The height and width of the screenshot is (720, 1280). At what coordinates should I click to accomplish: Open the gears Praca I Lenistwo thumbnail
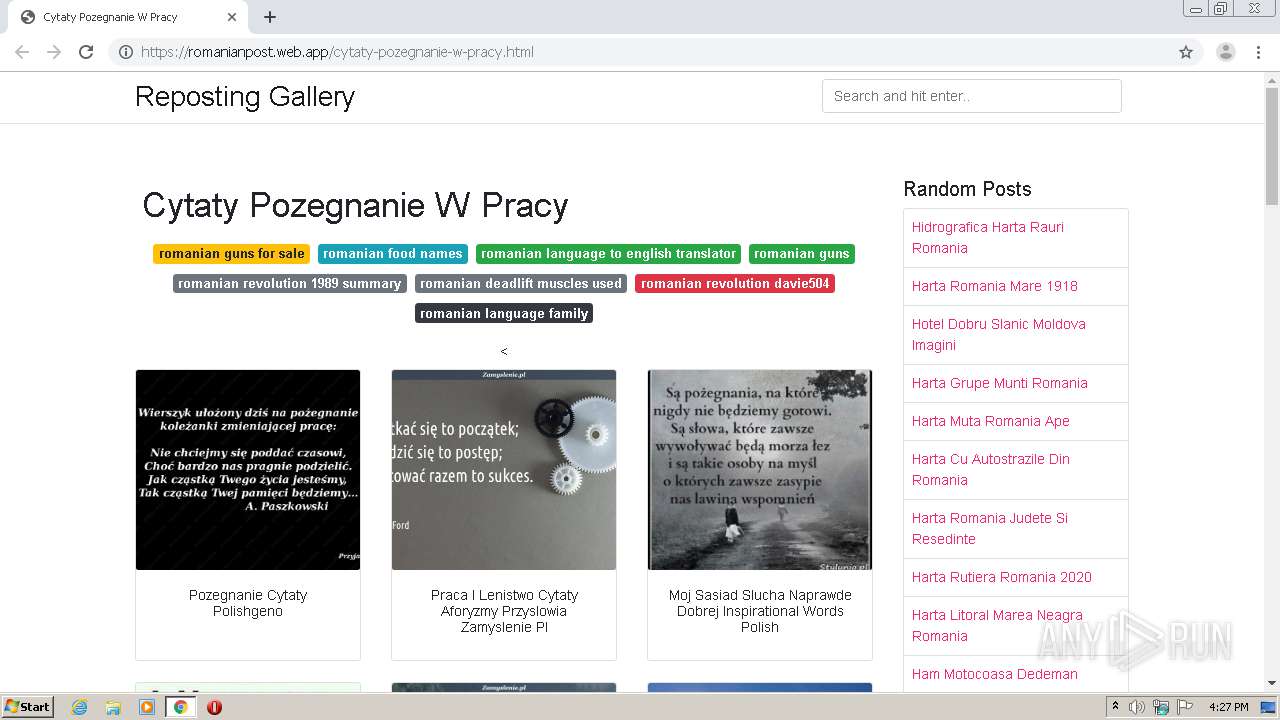pyautogui.click(x=504, y=470)
